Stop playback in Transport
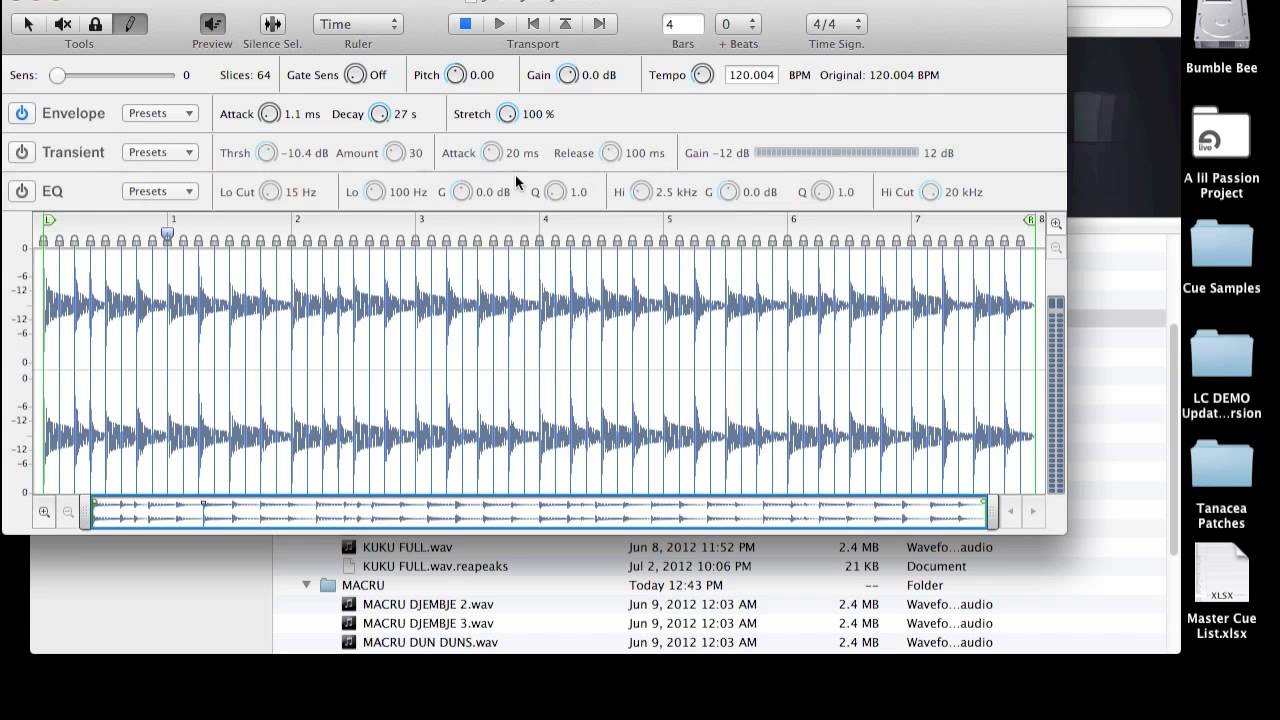Image resolution: width=1280 pixels, height=720 pixels. coord(465,24)
